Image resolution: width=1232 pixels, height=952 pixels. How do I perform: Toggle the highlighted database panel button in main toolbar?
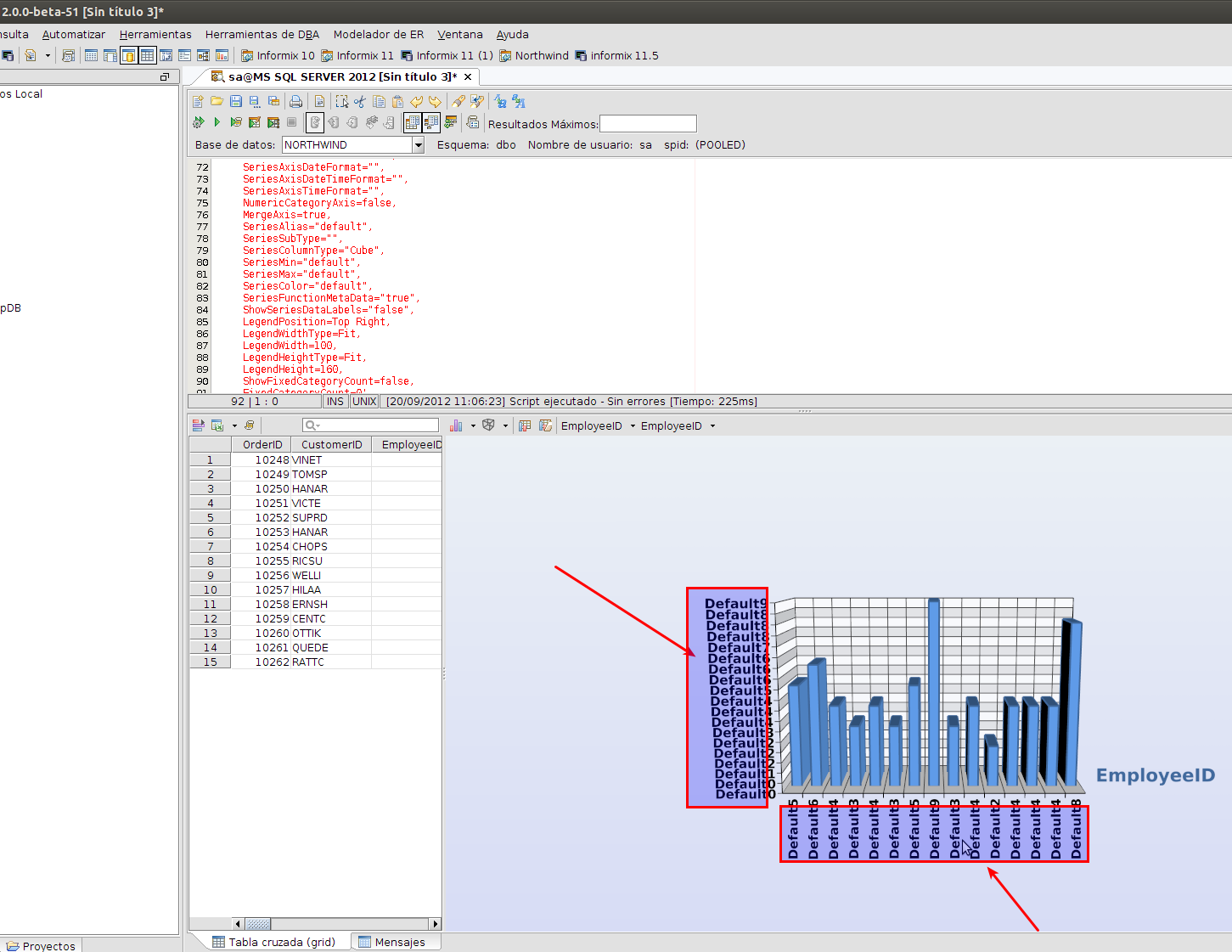click(x=128, y=56)
